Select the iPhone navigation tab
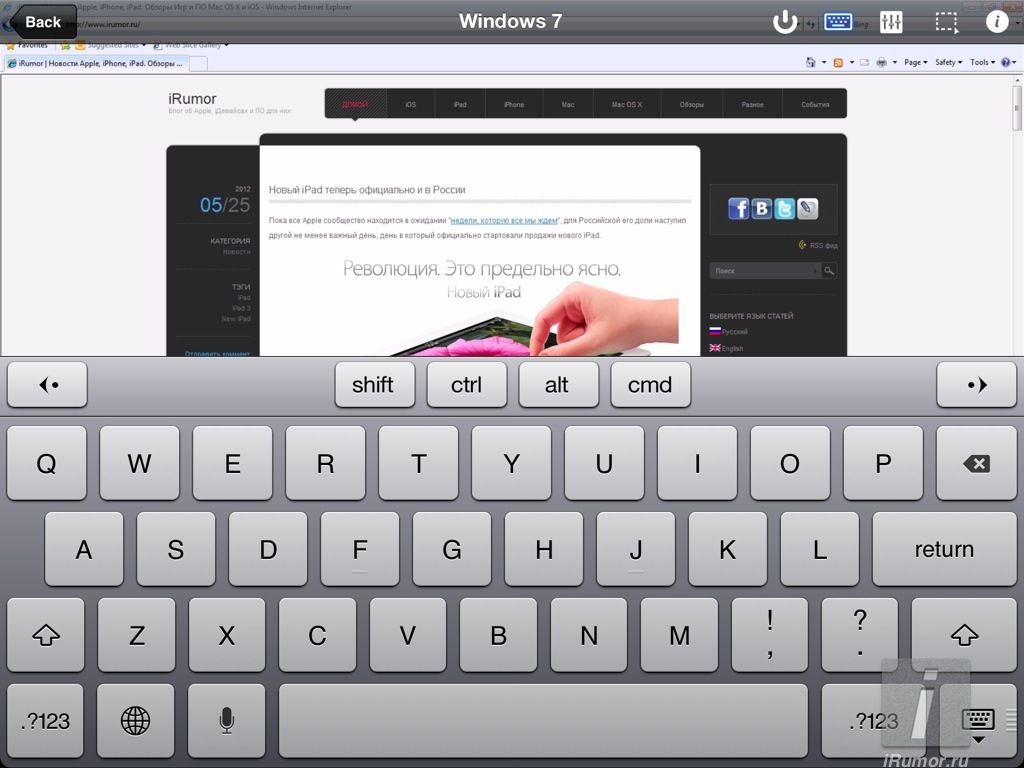This screenshot has height=768, width=1024. tap(514, 104)
